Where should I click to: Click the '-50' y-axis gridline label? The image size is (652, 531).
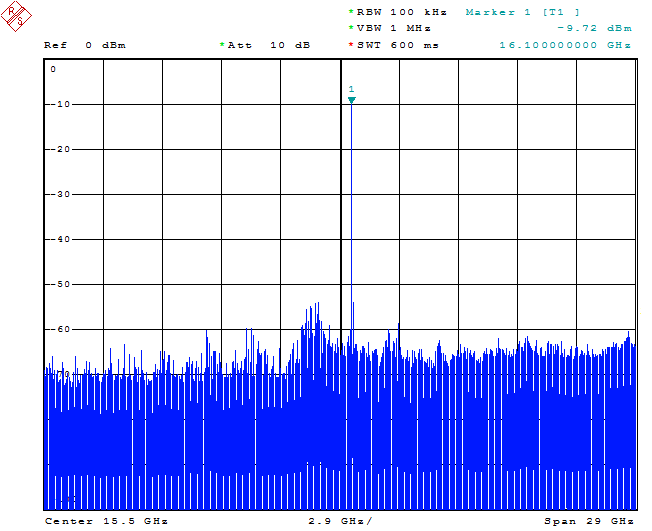point(61,284)
